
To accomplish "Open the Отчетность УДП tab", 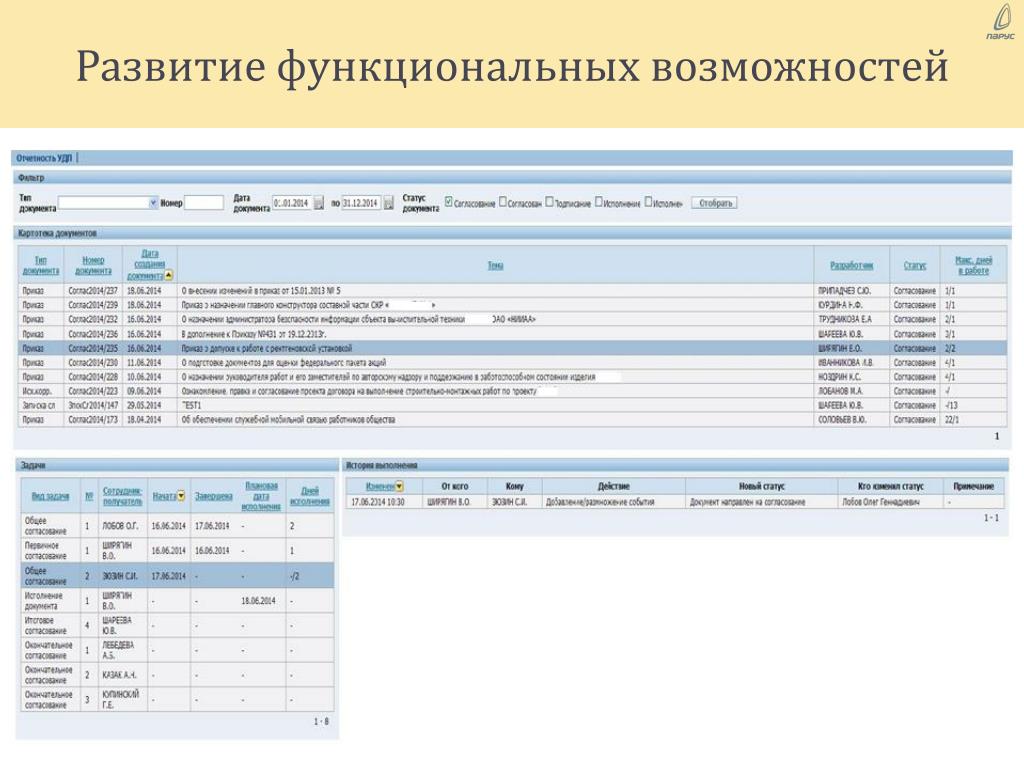I will [x=44, y=158].
